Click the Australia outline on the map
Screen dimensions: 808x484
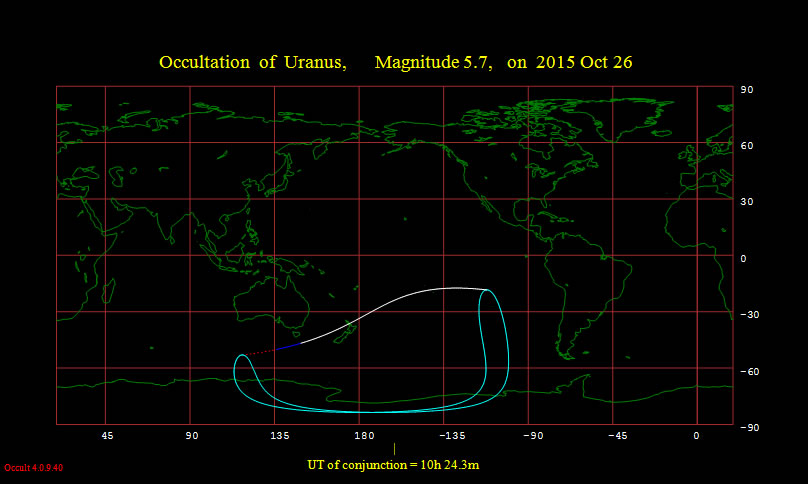[271, 302]
